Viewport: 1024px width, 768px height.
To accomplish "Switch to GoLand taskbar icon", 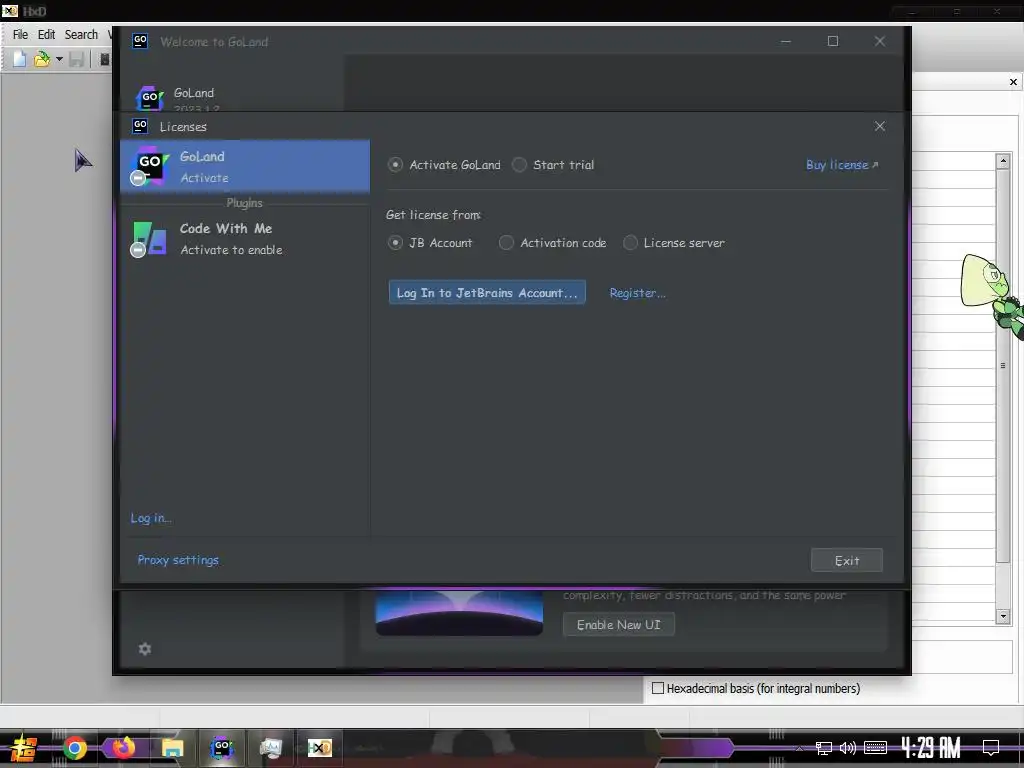I will click(x=221, y=747).
